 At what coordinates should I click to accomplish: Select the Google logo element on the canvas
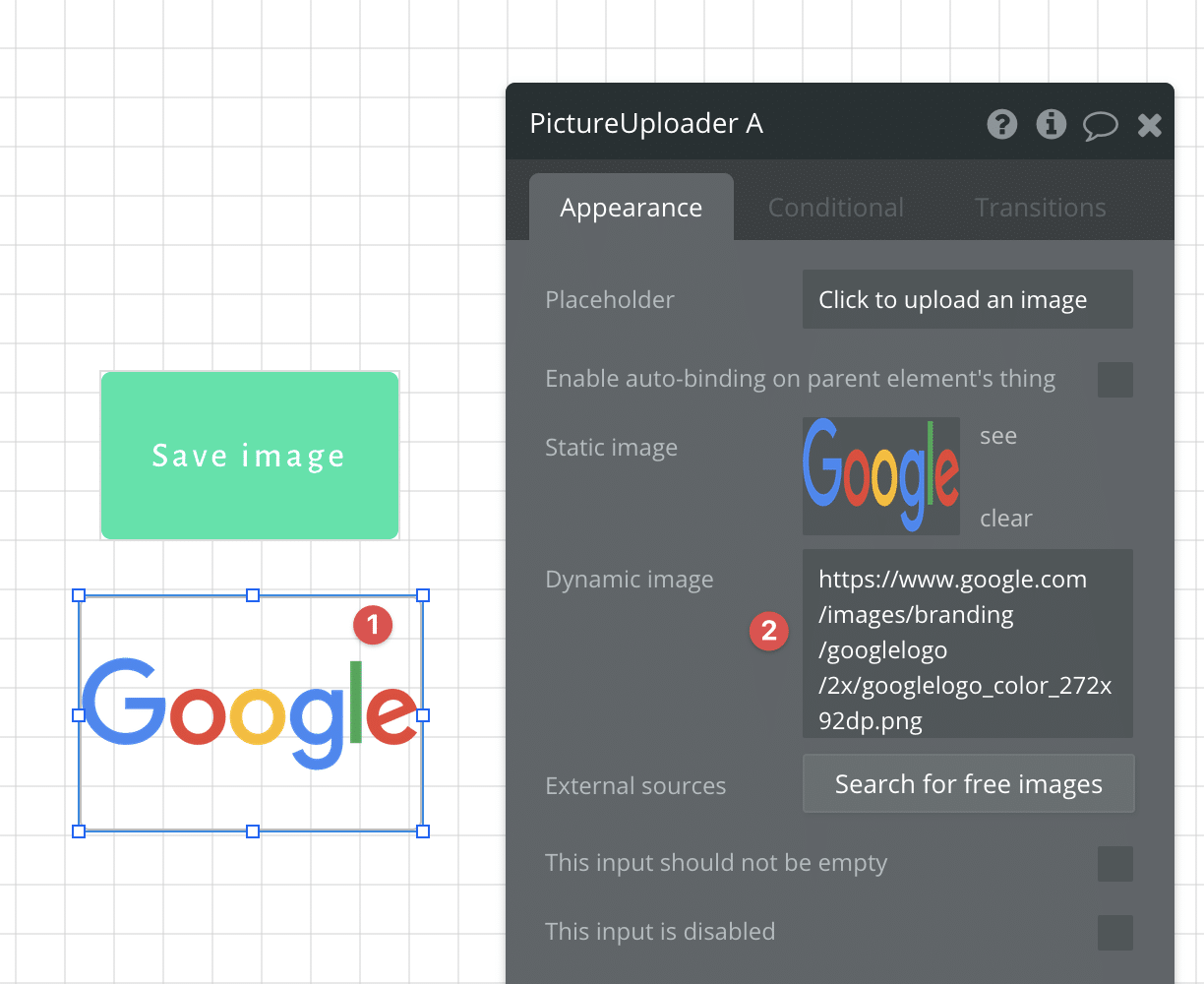(x=250, y=713)
